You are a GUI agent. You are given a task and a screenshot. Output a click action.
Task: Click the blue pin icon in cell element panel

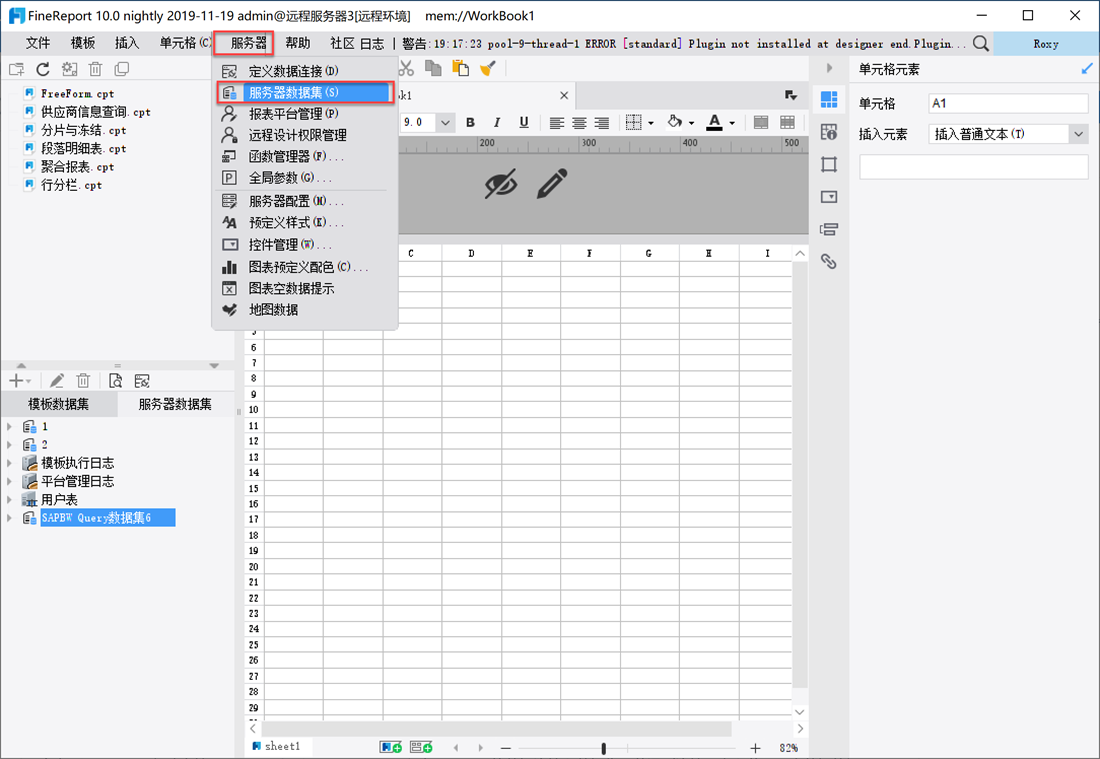tap(1087, 69)
